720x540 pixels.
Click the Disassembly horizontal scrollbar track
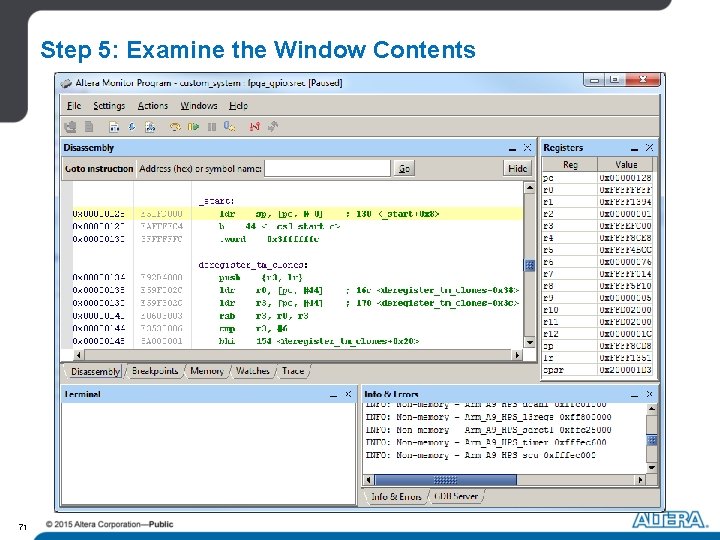point(298,355)
